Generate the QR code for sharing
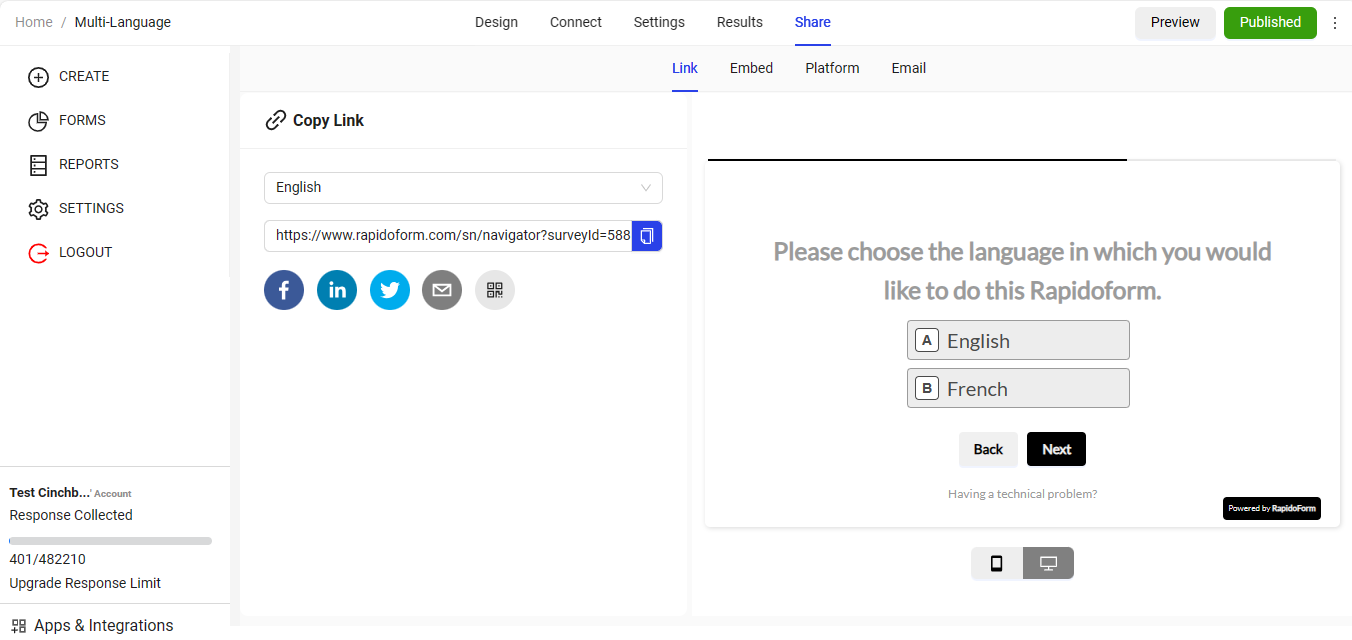1352x640 pixels. point(494,290)
